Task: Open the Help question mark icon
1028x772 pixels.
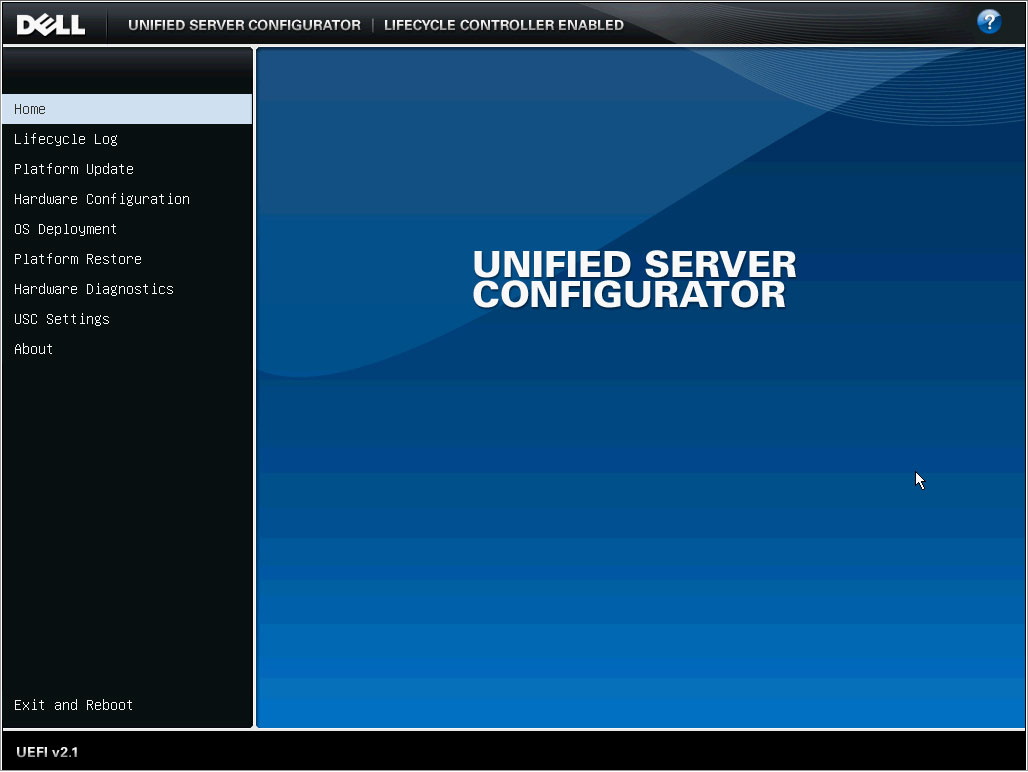Action: [x=989, y=22]
